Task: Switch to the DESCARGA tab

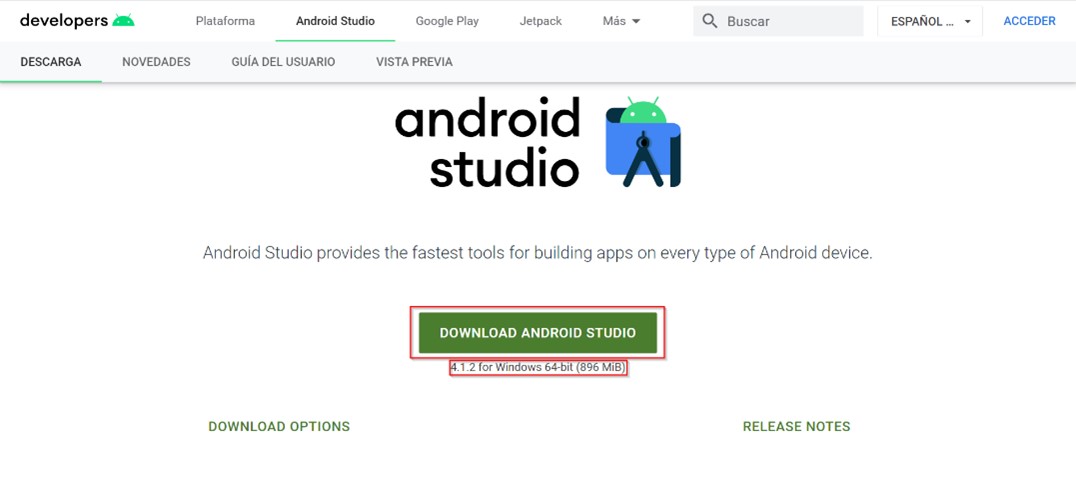Action: point(50,62)
